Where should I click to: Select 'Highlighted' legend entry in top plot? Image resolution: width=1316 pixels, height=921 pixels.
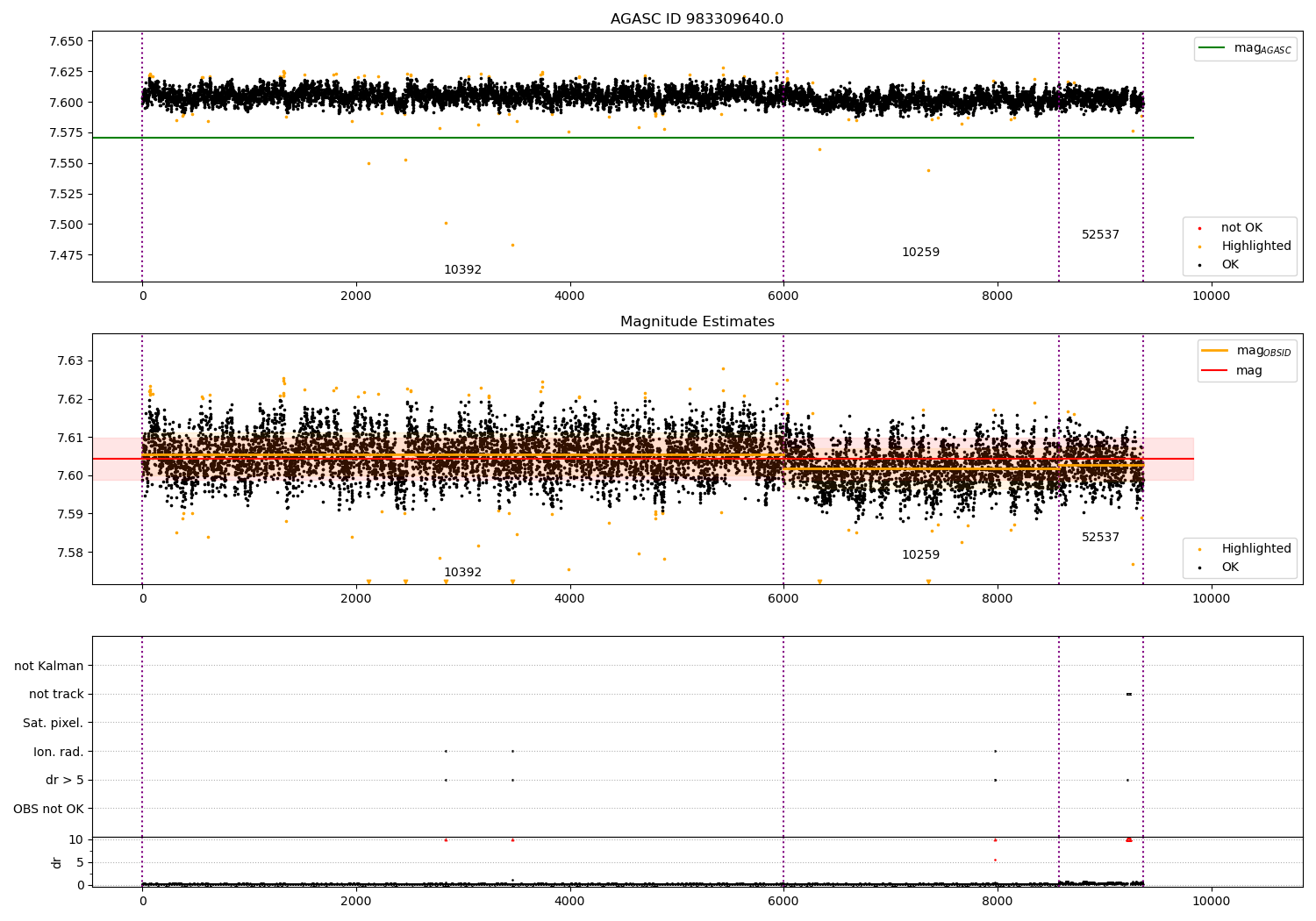point(1255,246)
